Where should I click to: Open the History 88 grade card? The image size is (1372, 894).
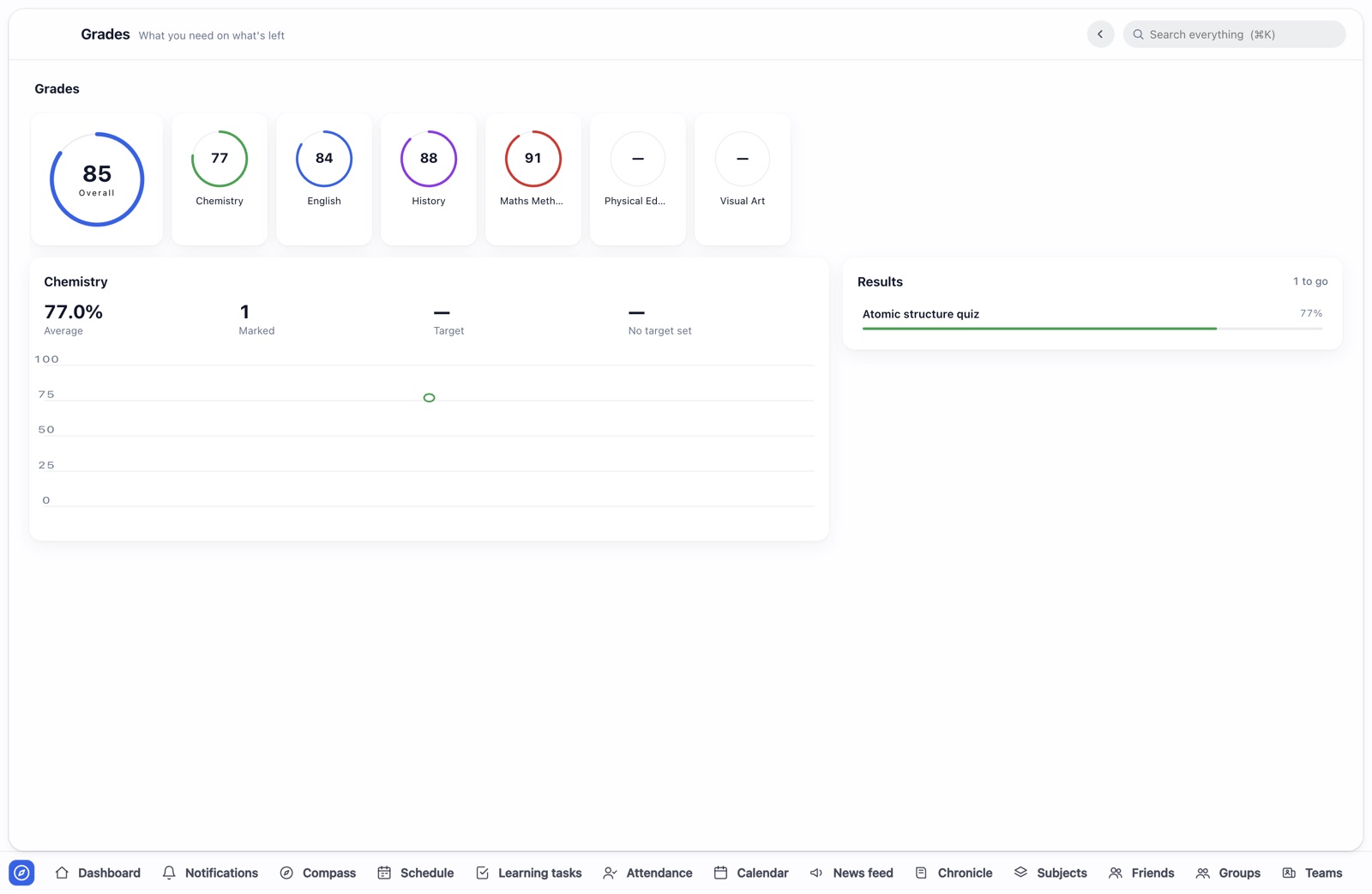tap(429, 179)
